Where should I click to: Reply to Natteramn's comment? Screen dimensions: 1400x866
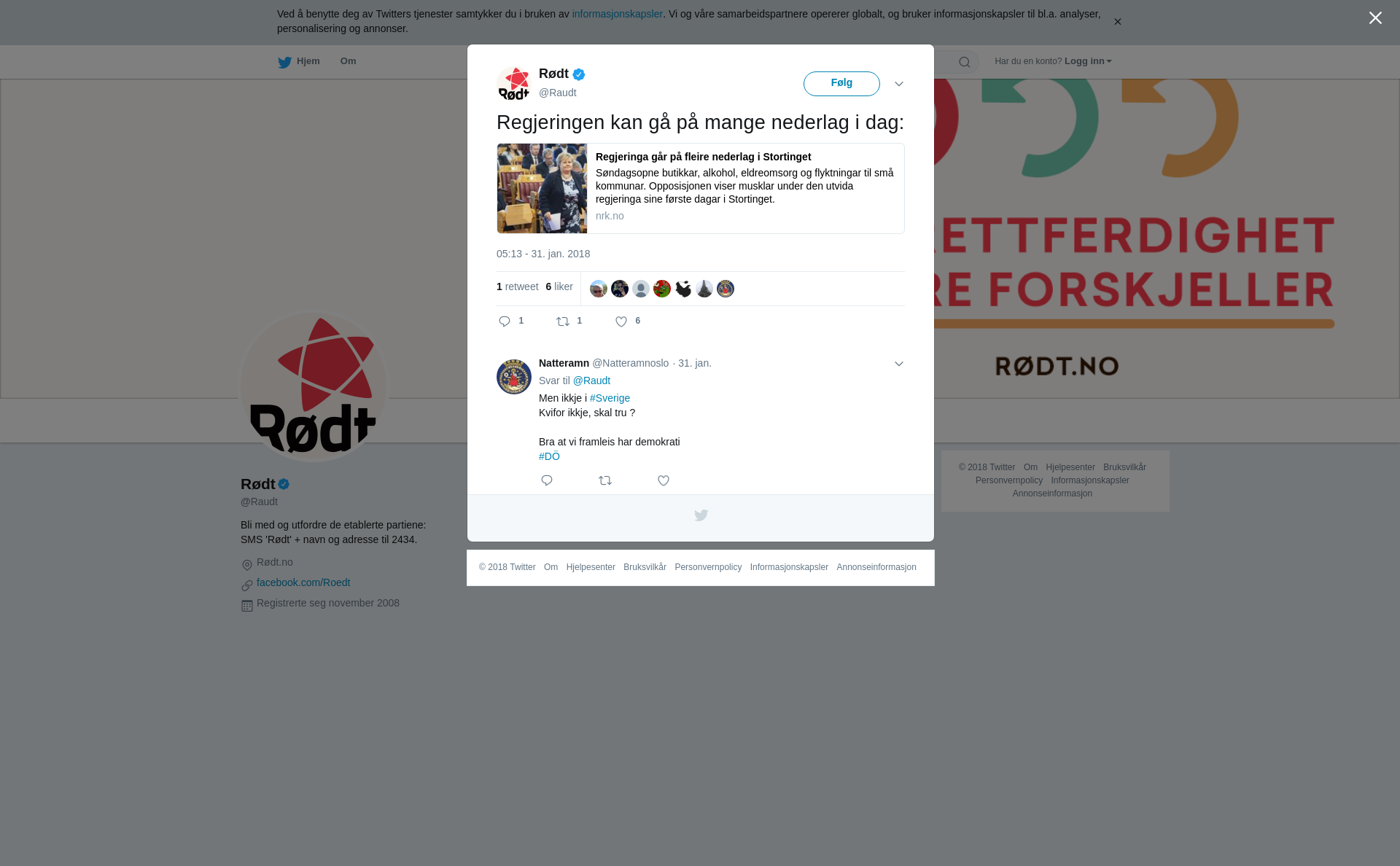[547, 480]
